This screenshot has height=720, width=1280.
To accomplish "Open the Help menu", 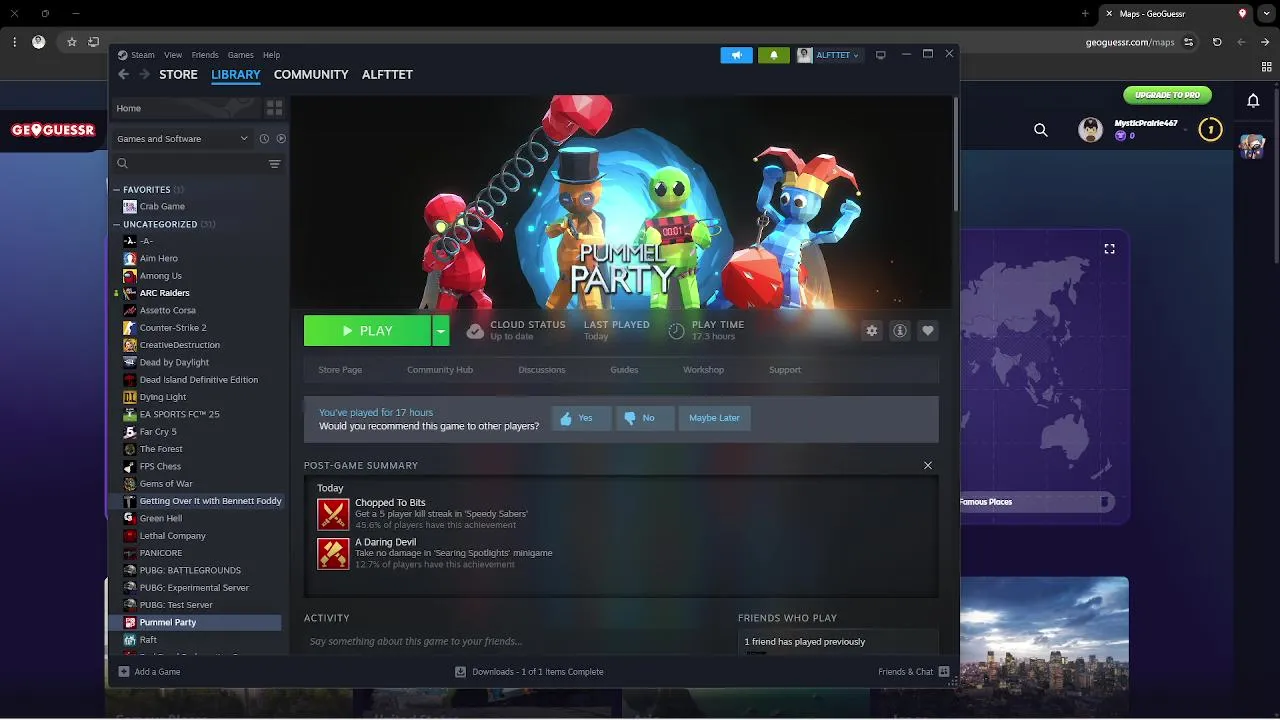I will 271,55.
